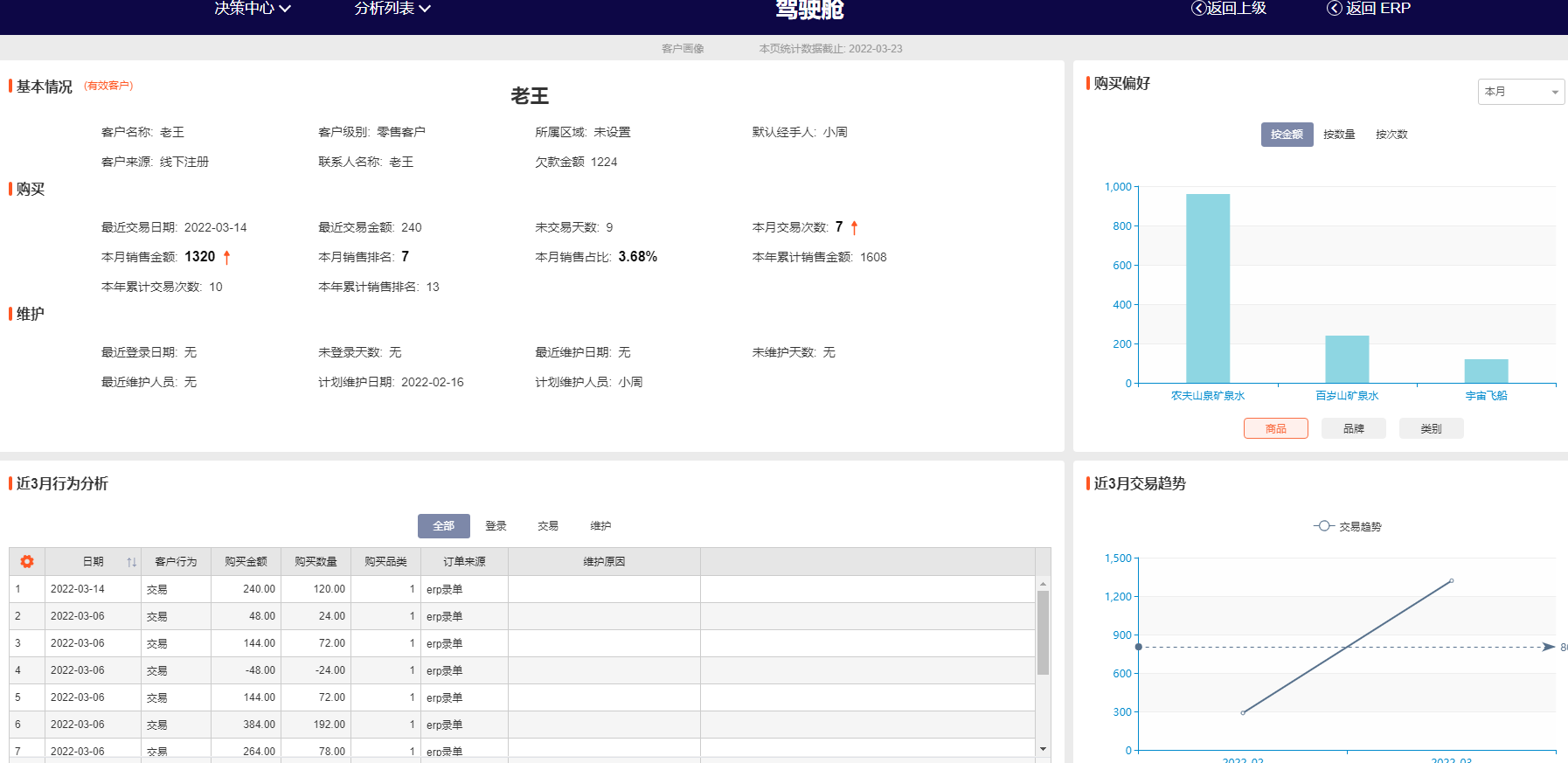Switch to the 登录 behavior tab
This screenshot has height=763, width=1568.
coord(496,526)
